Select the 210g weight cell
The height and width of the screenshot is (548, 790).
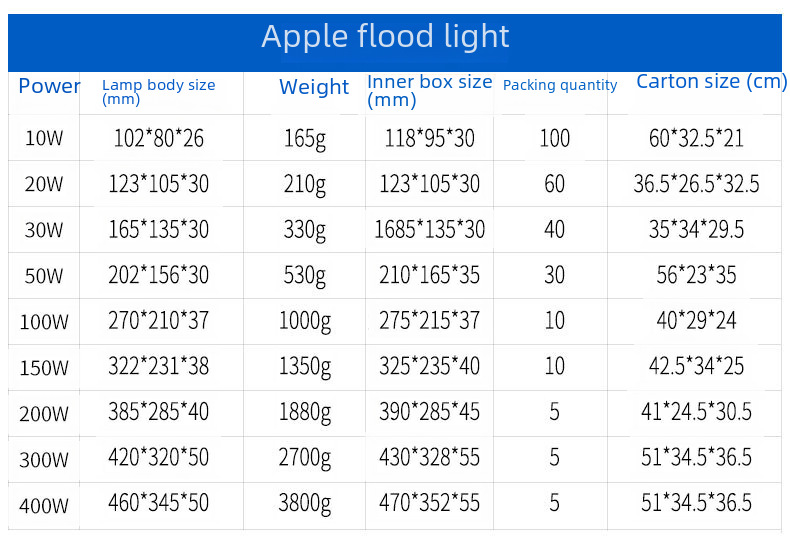click(x=305, y=184)
